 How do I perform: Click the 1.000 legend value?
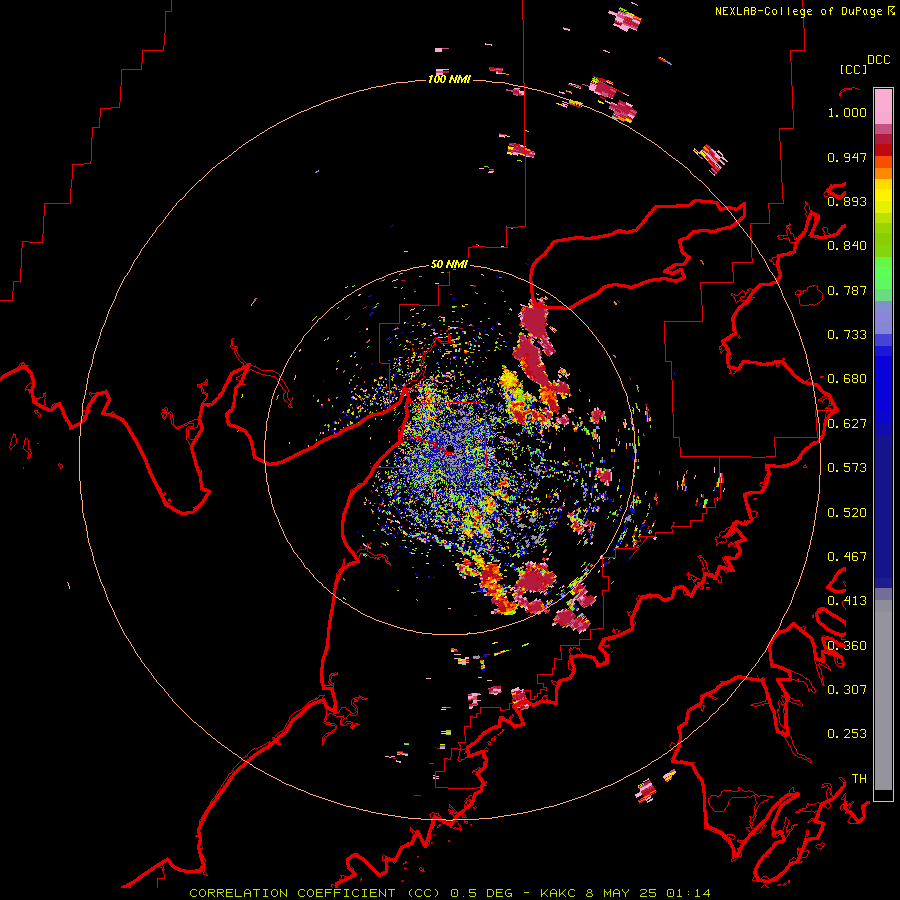(847, 112)
